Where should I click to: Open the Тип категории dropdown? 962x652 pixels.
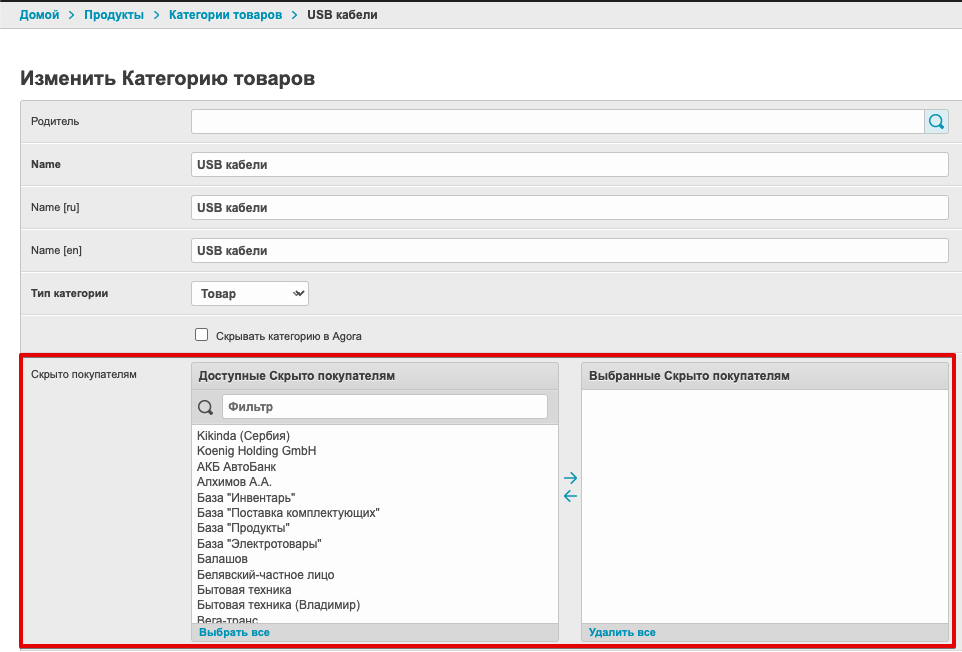(x=250, y=293)
